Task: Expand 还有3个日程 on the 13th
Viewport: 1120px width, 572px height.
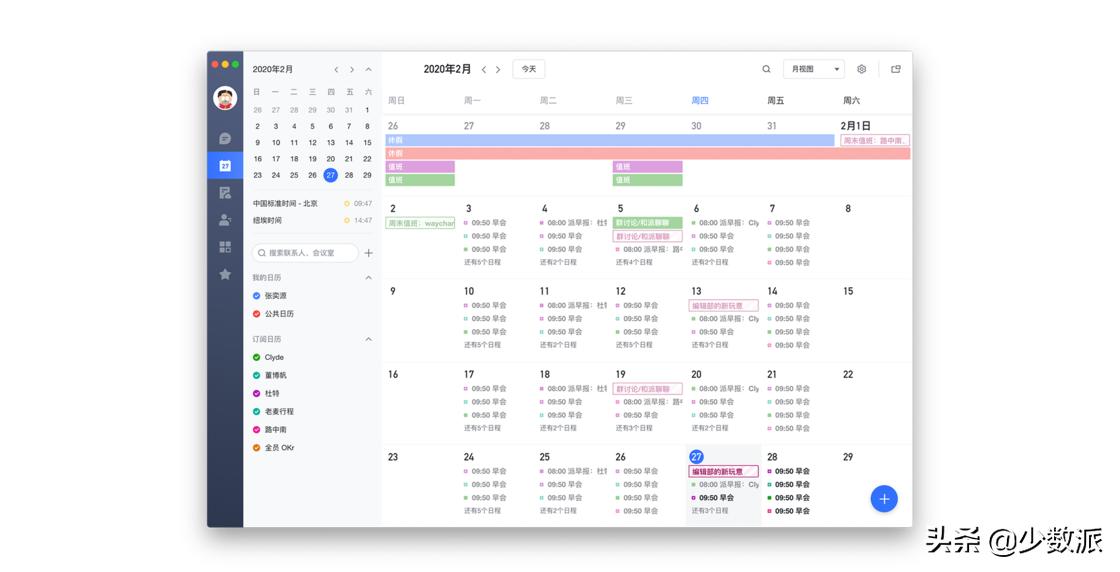Action: click(x=709, y=346)
